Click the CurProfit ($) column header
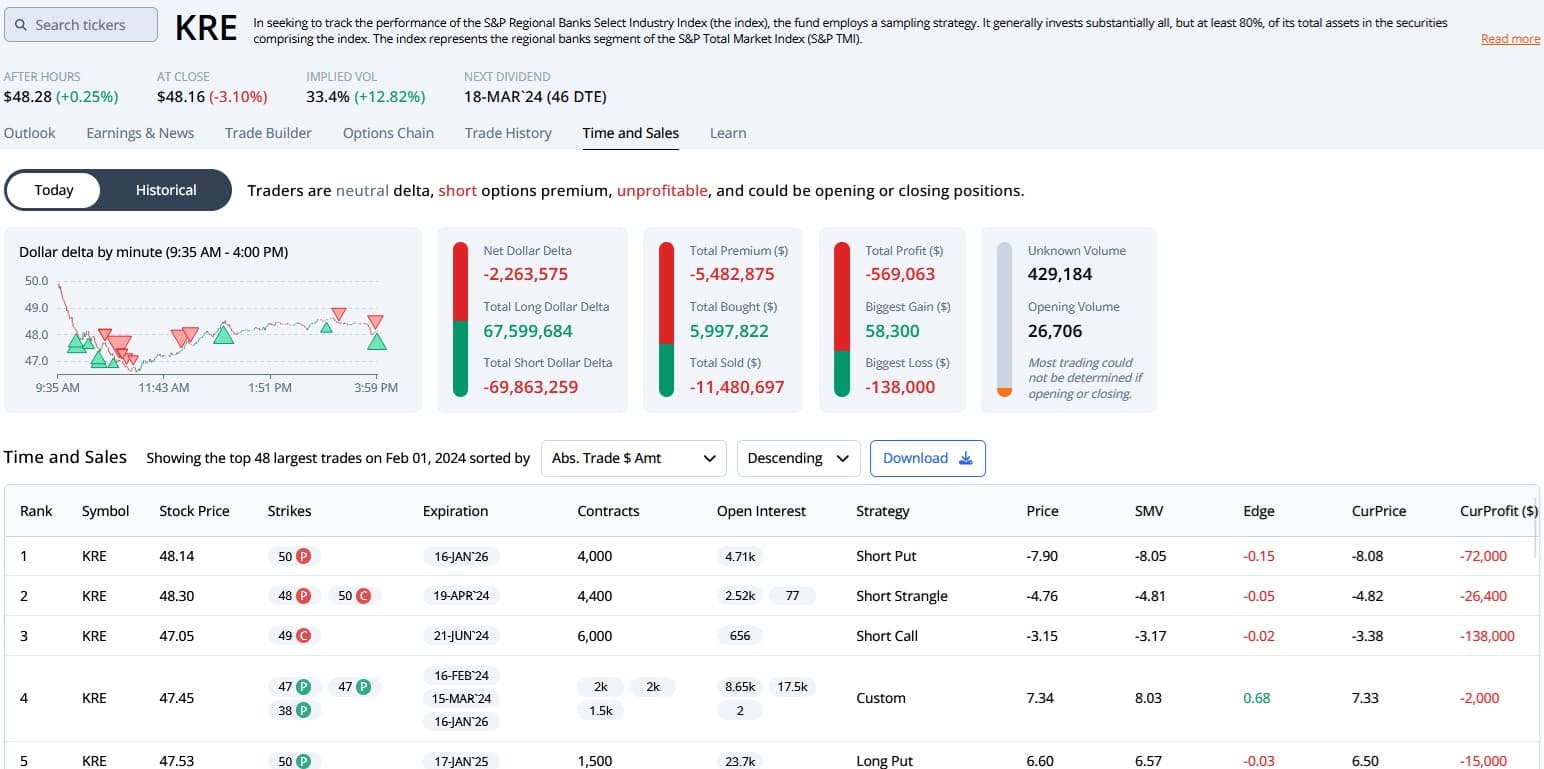The width and height of the screenshot is (1544, 769). [1499, 511]
